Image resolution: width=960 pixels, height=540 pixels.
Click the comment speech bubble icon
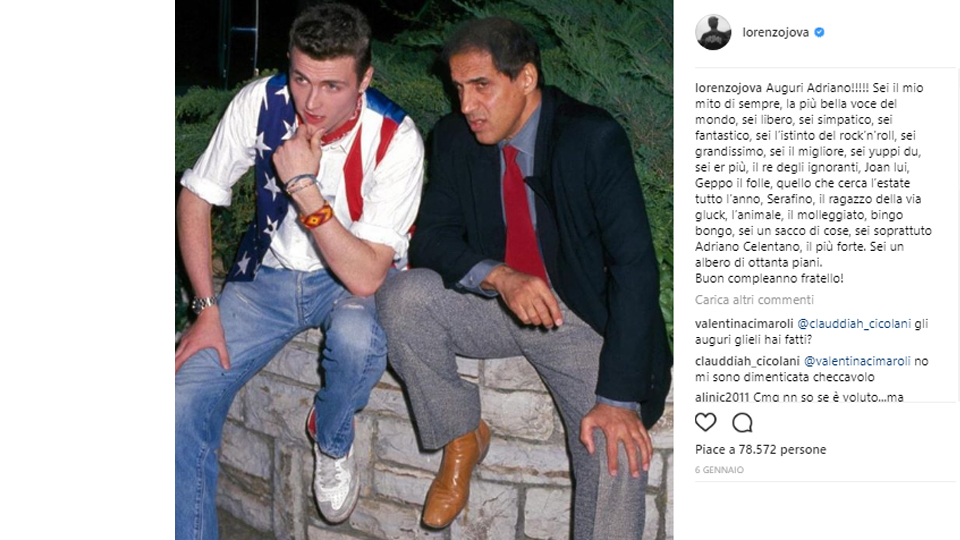point(742,422)
